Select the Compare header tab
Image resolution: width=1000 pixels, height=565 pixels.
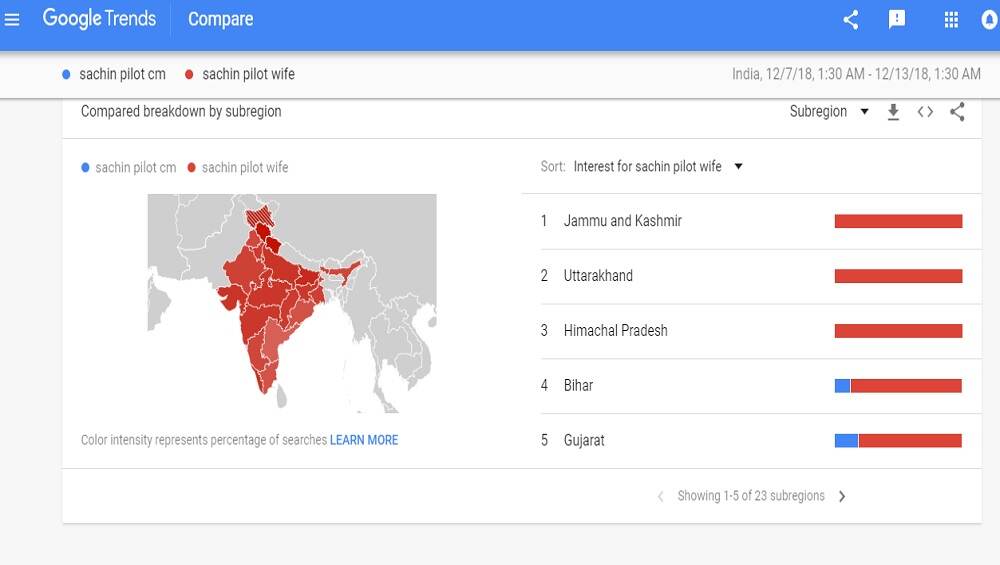point(221,19)
